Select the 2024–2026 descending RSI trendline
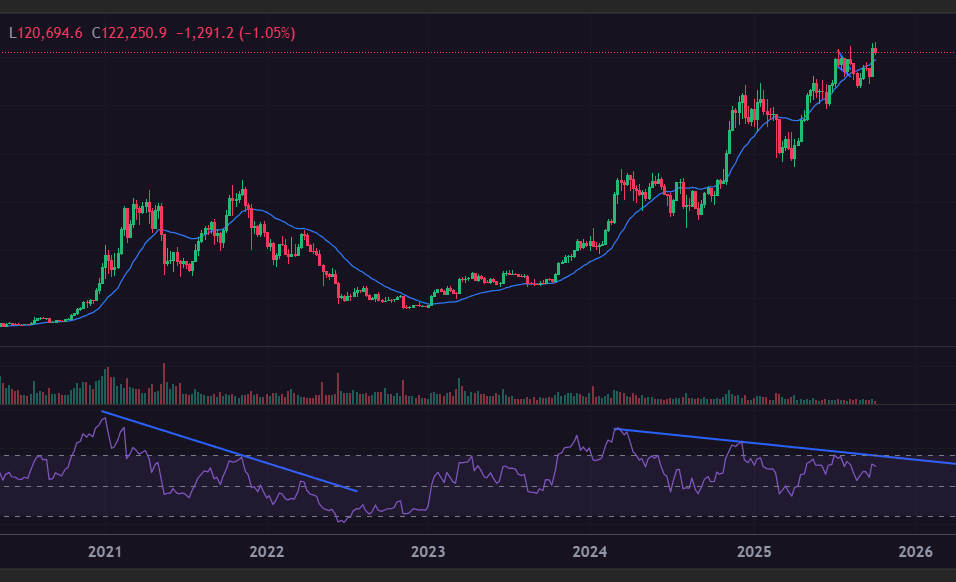 coord(787,447)
